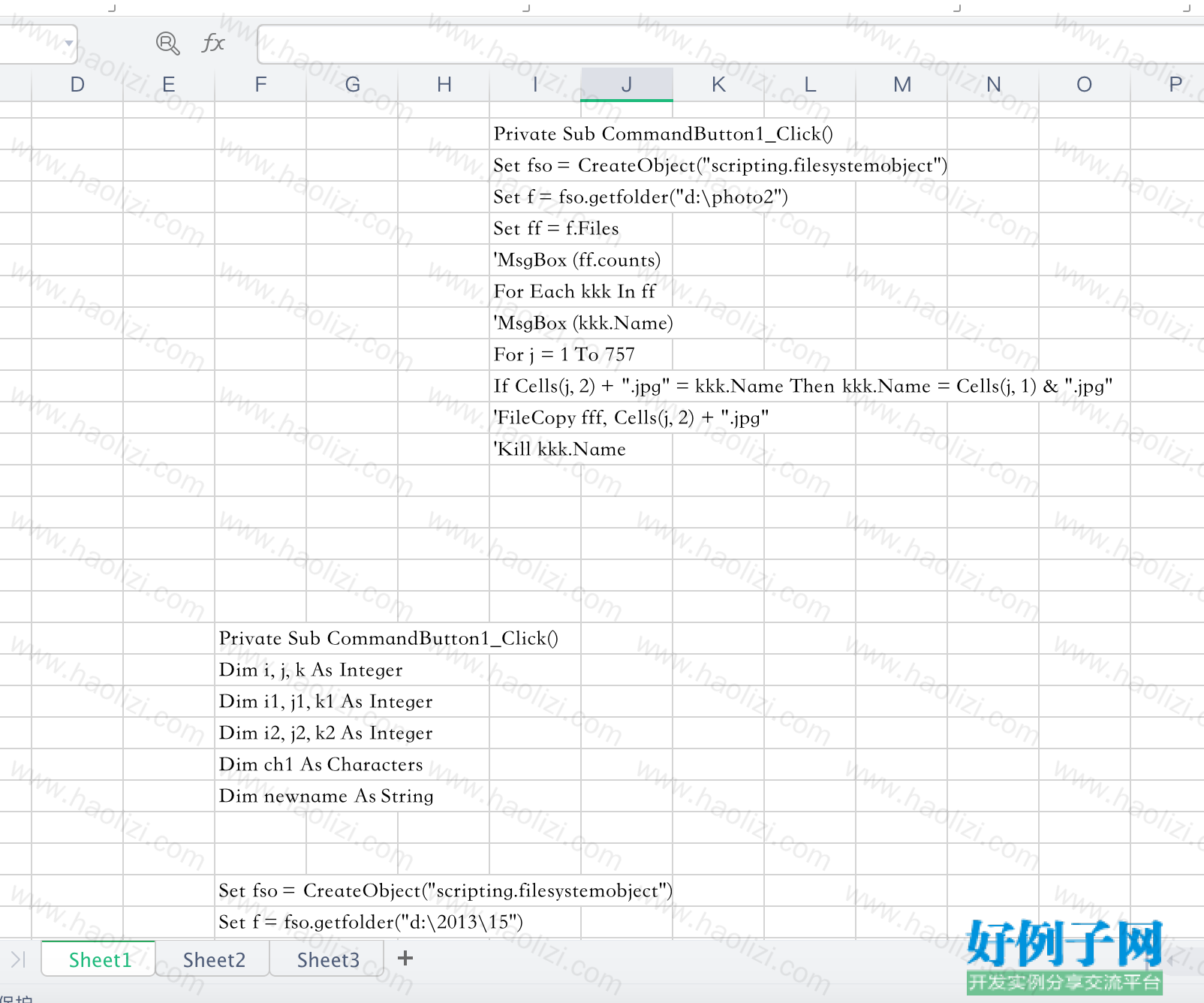This screenshot has width=1204, height=1003.
Task: Select column O header
Action: 1085,85
